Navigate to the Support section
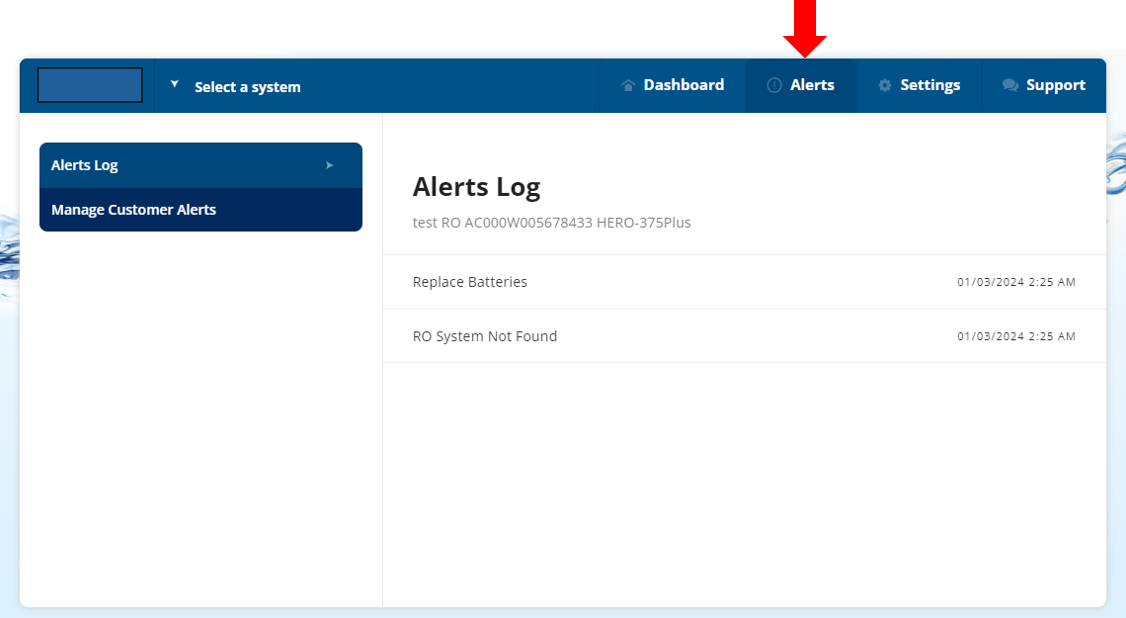 coord(1044,85)
